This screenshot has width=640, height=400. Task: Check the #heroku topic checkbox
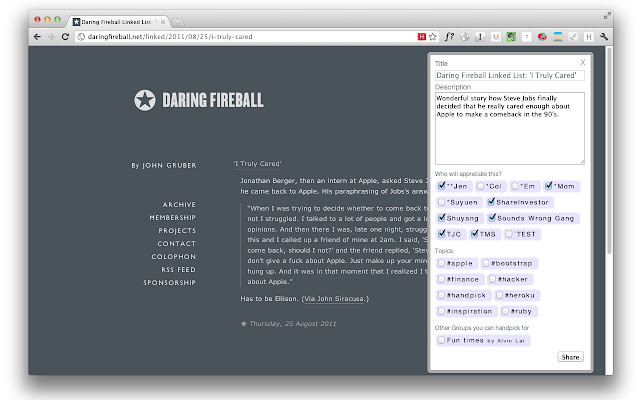point(499,295)
